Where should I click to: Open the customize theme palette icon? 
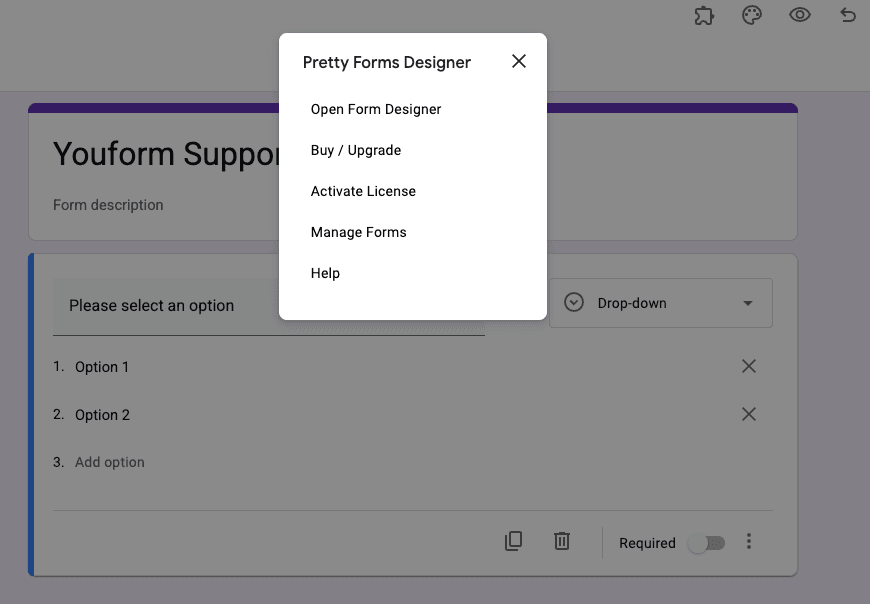point(752,15)
